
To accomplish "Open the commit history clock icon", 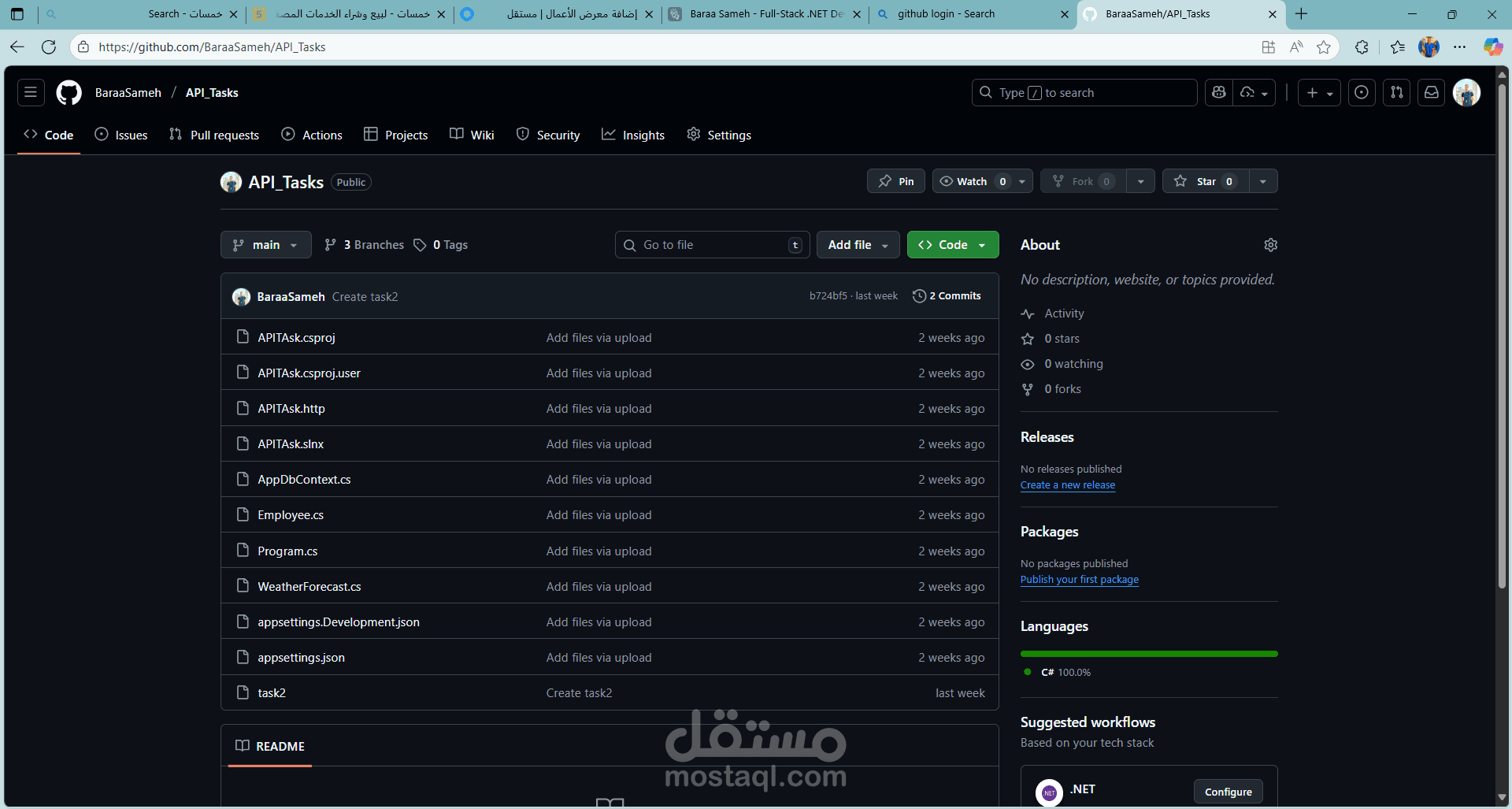I will tap(919, 296).
